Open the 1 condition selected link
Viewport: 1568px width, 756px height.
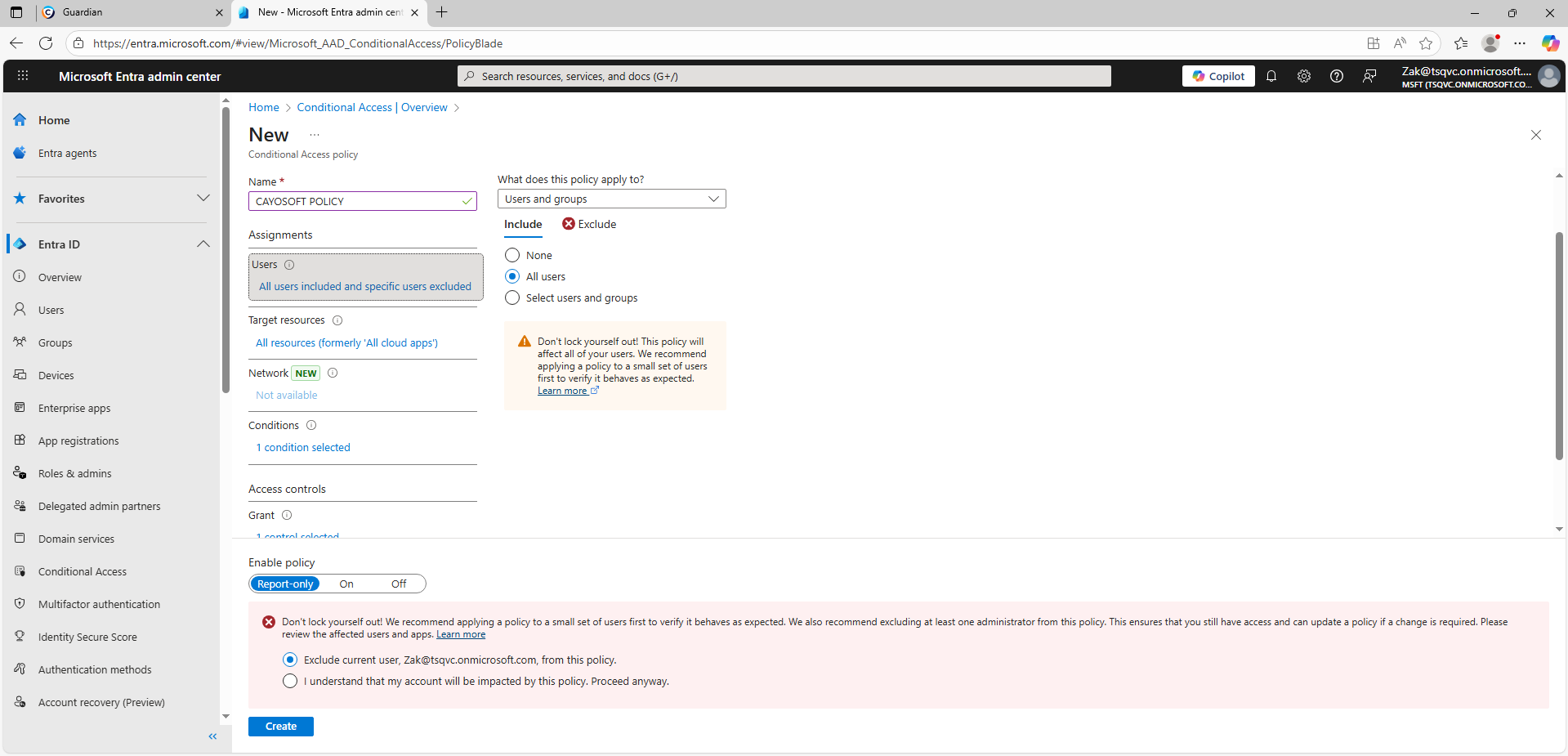pos(303,448)
